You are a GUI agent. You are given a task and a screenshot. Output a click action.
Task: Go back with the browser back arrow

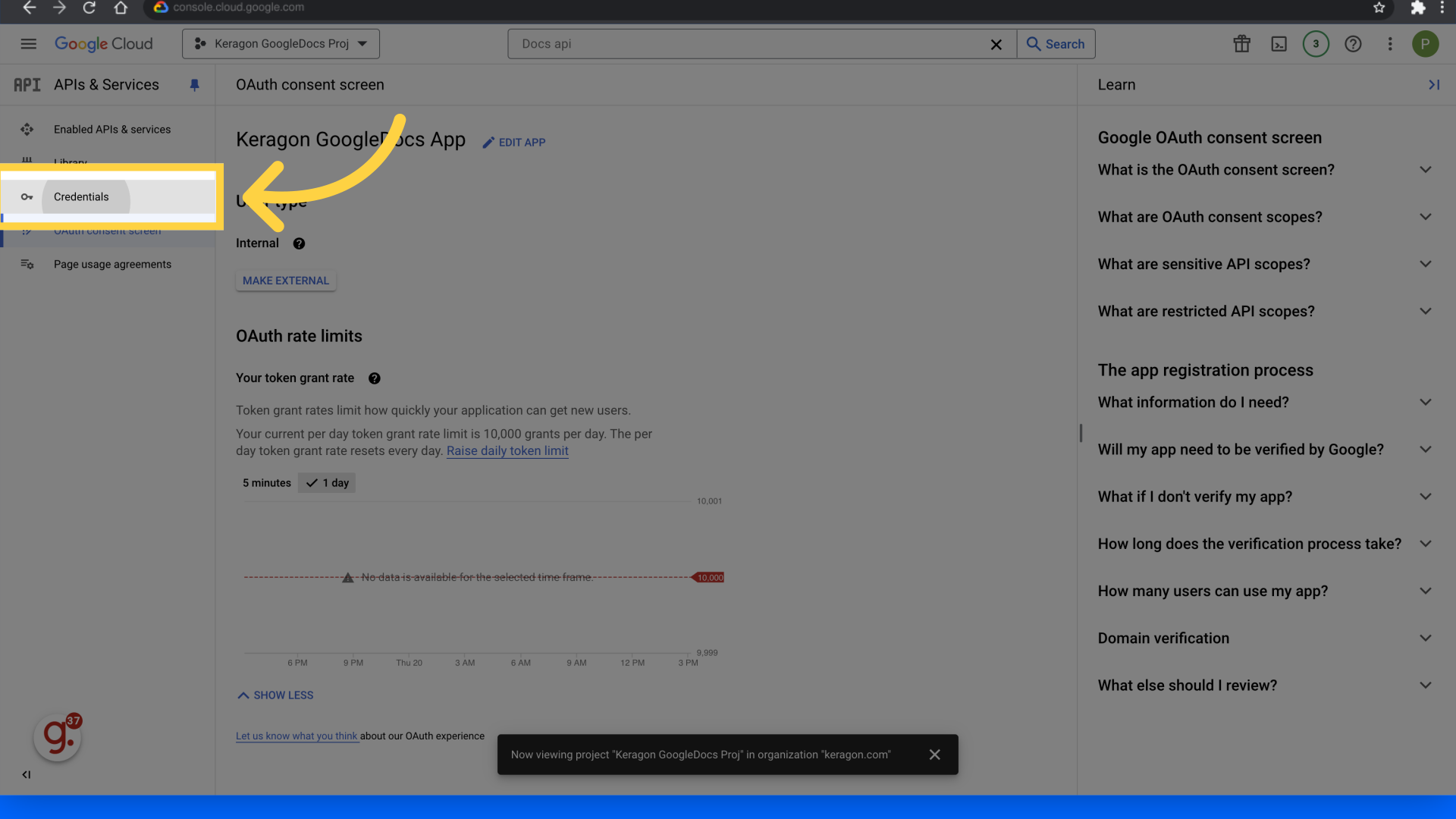[x=29, y=8]
